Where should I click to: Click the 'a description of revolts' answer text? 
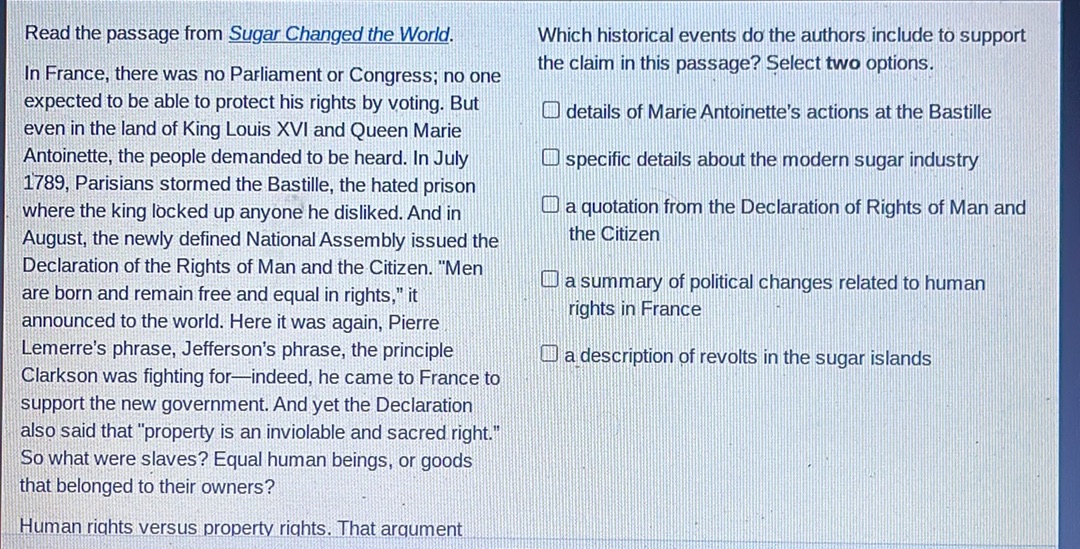pyautogui.click(x=747, y=358)
